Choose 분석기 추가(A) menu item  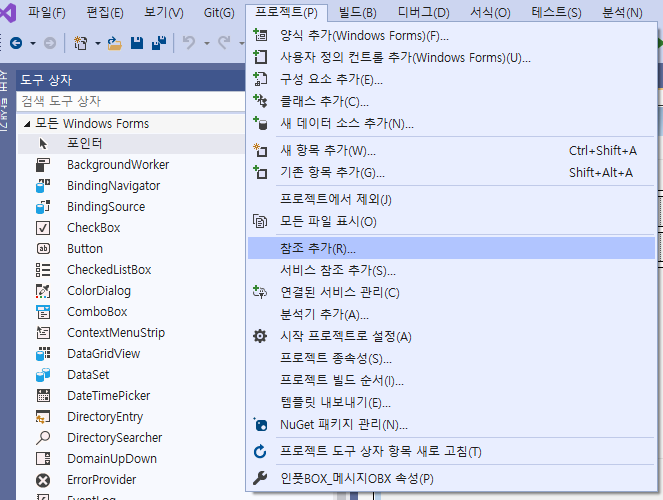click(451, 314)
